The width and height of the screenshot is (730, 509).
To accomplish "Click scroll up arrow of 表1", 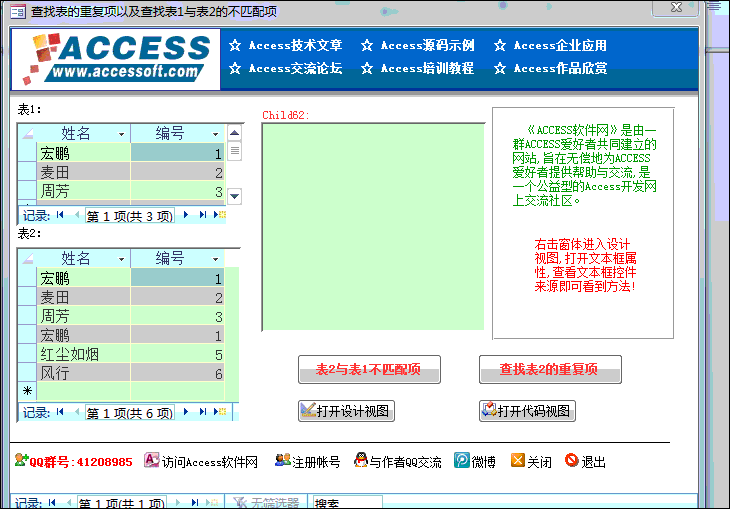I will (235, 133).
